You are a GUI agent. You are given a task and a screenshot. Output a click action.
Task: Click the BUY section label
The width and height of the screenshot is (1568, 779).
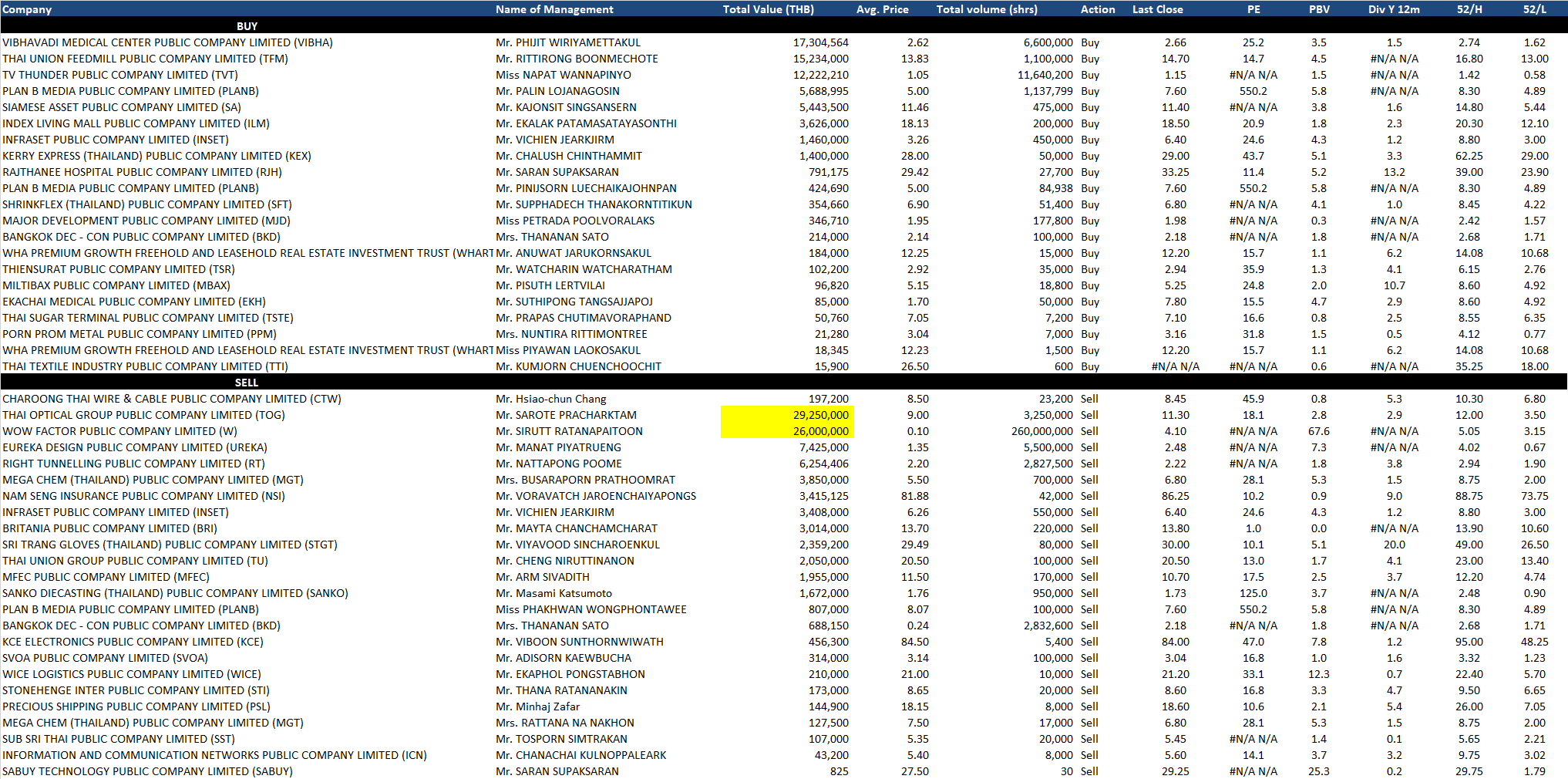(247, 26)
